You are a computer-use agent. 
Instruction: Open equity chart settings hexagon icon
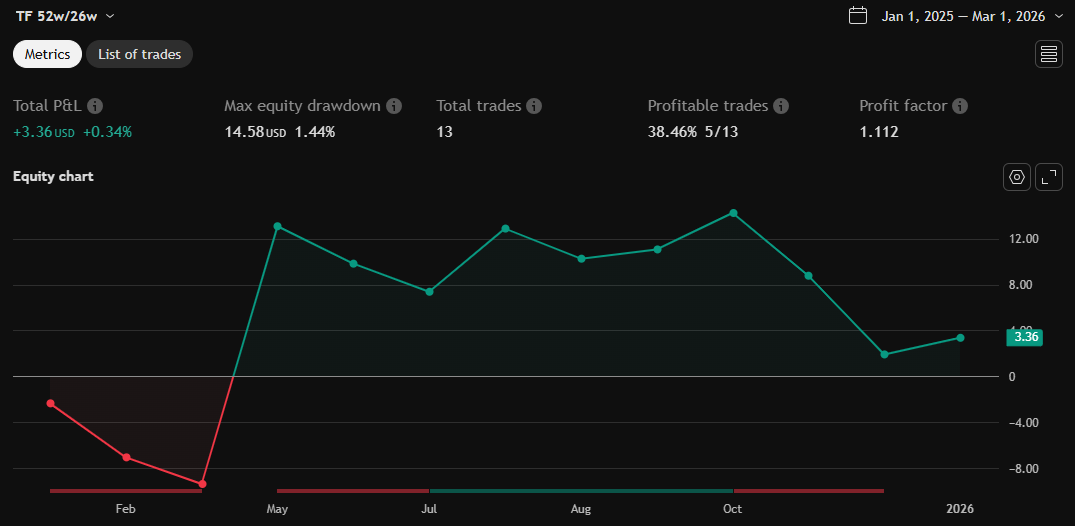click(1017, 177)
